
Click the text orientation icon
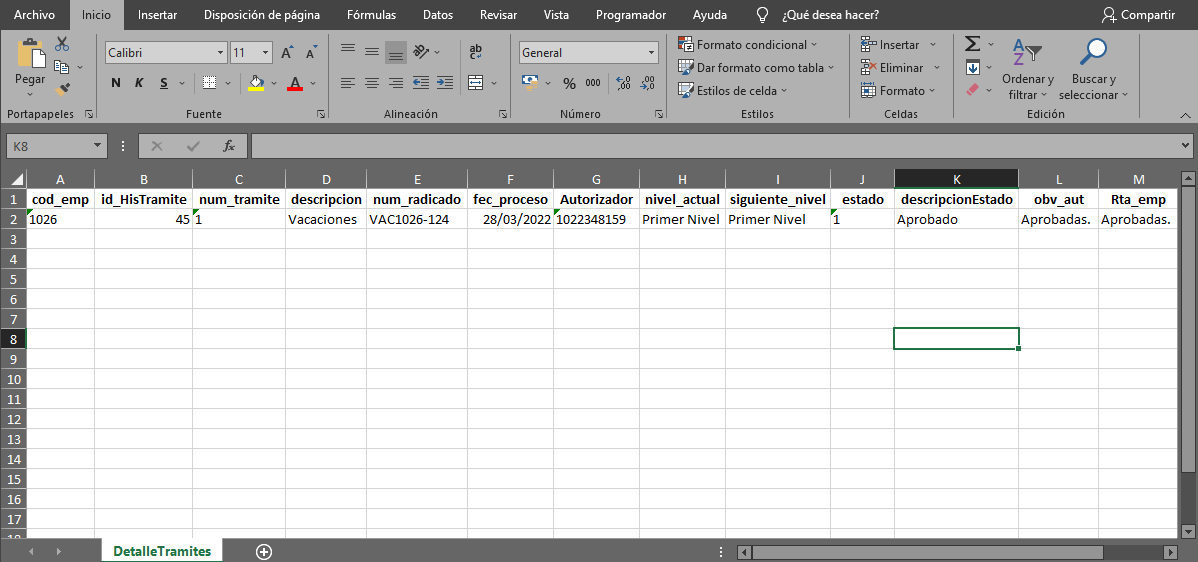point(421,51)
